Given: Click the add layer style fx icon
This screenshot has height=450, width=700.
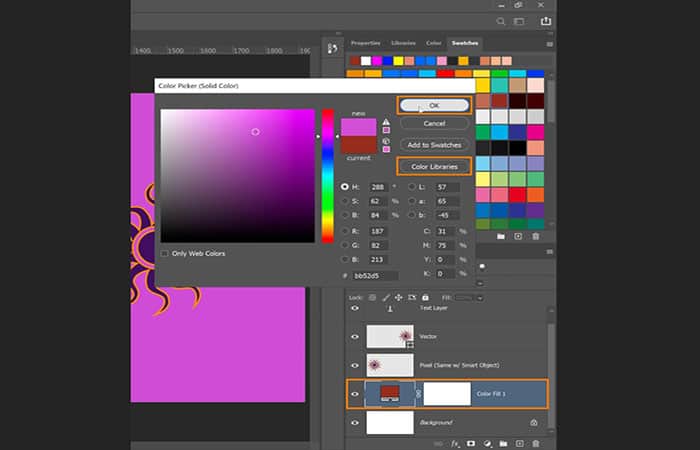Looking at the screenshot, I should pos(455,442).
